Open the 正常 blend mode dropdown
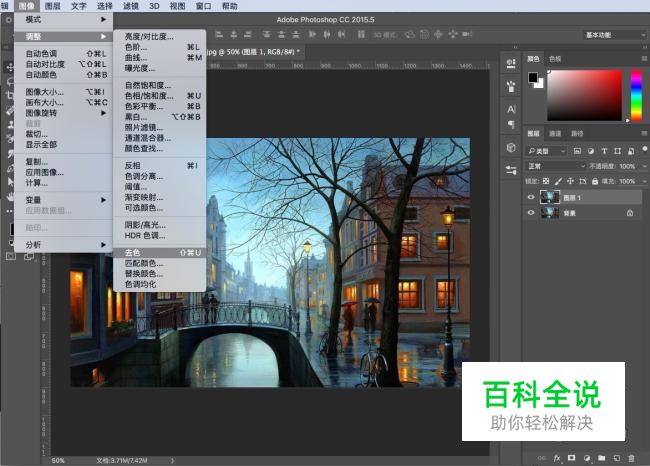Viewport: 650px width, 466px height. pyautogui.click(x=555, y=166)
